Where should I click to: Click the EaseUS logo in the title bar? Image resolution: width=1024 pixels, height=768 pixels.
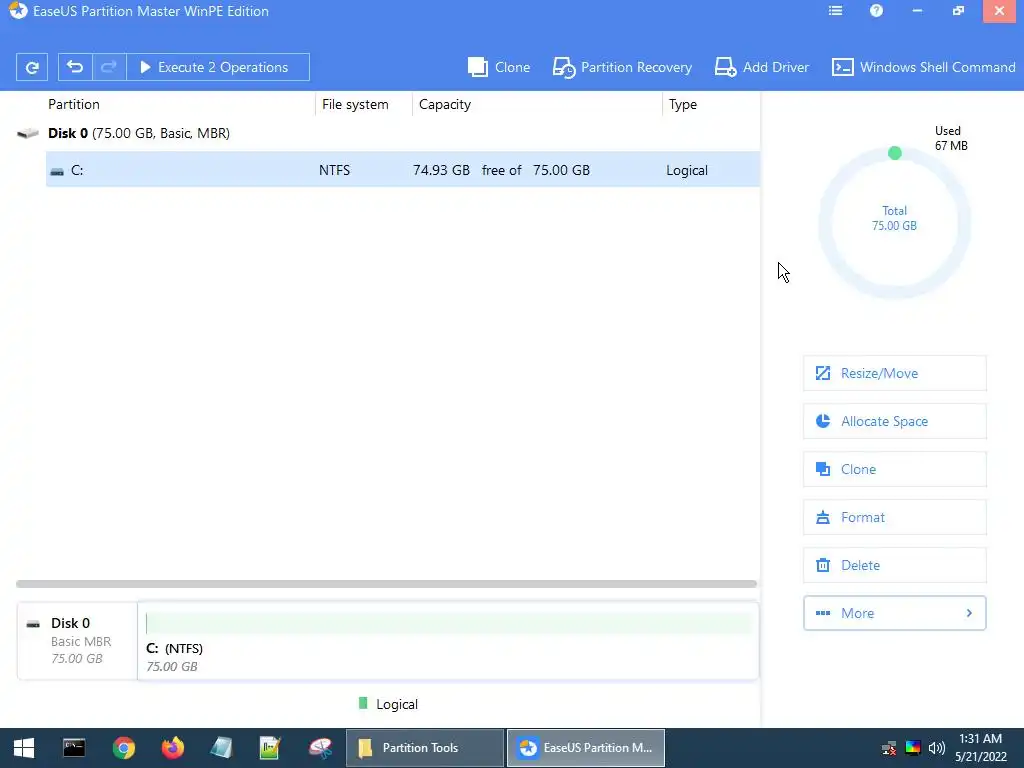point(18,11)
